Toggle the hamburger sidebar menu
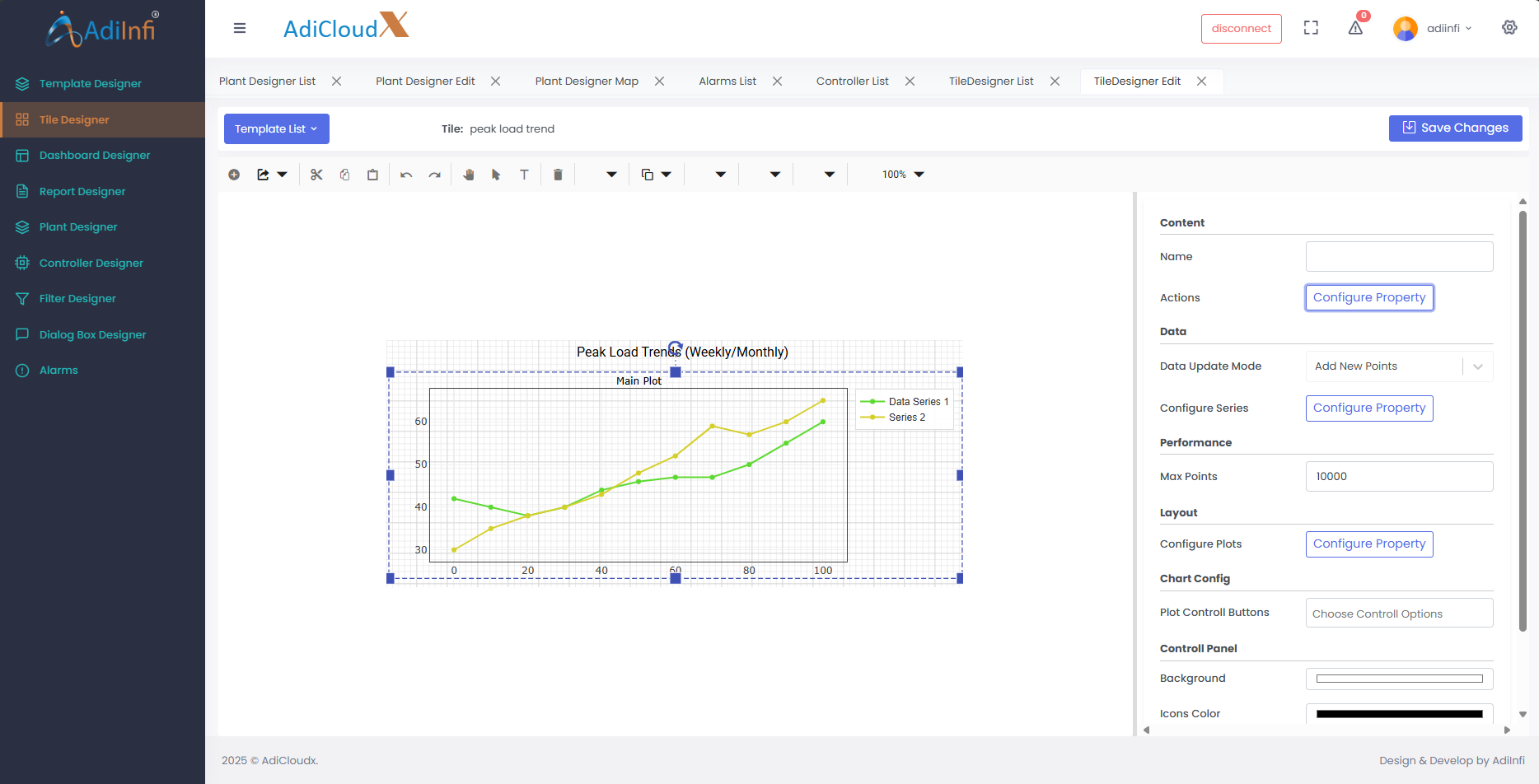This screenshot has height=784, width=1539. [x=240, y=28]
